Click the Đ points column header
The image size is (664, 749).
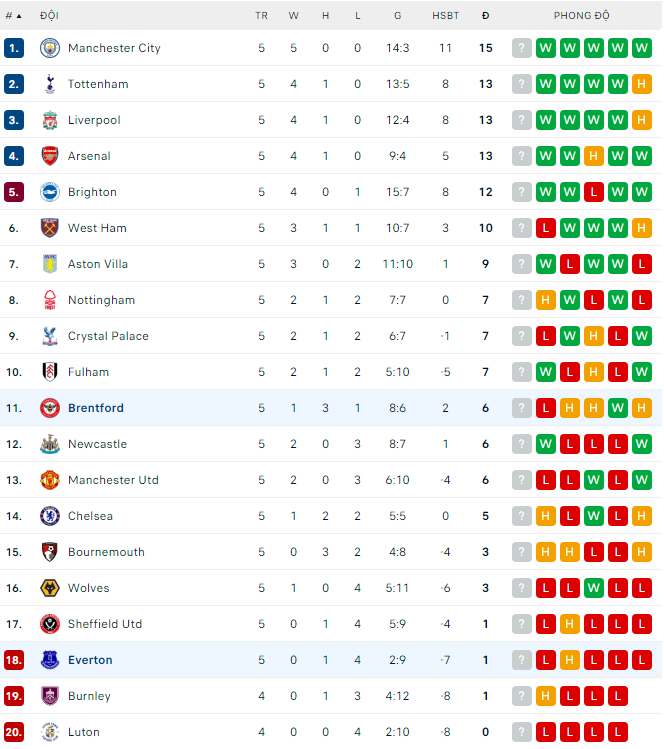(x=485, y=16)
